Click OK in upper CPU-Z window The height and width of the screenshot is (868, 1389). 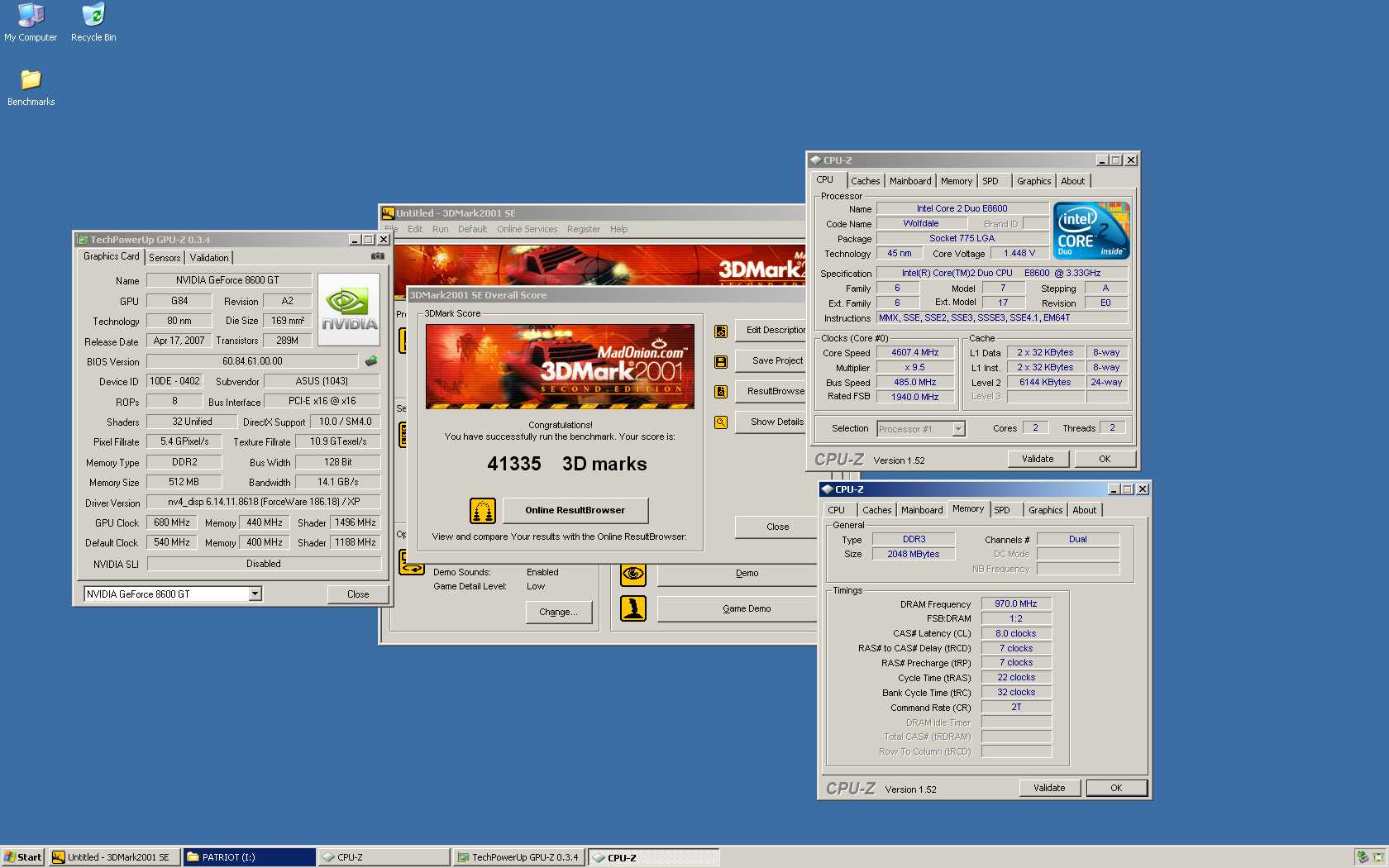click(x=1105, y=459)
